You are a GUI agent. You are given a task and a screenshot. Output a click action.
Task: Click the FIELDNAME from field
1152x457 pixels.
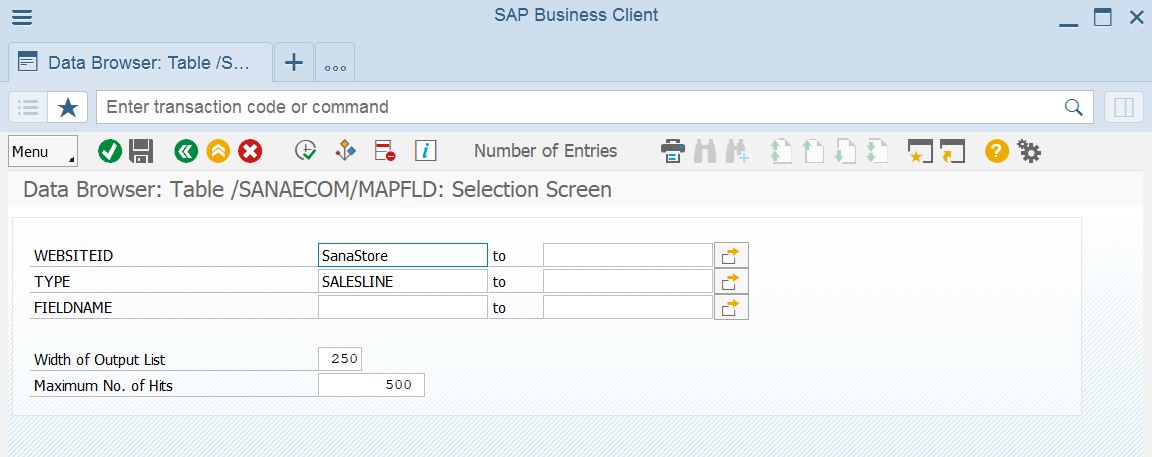click(403, 307)
